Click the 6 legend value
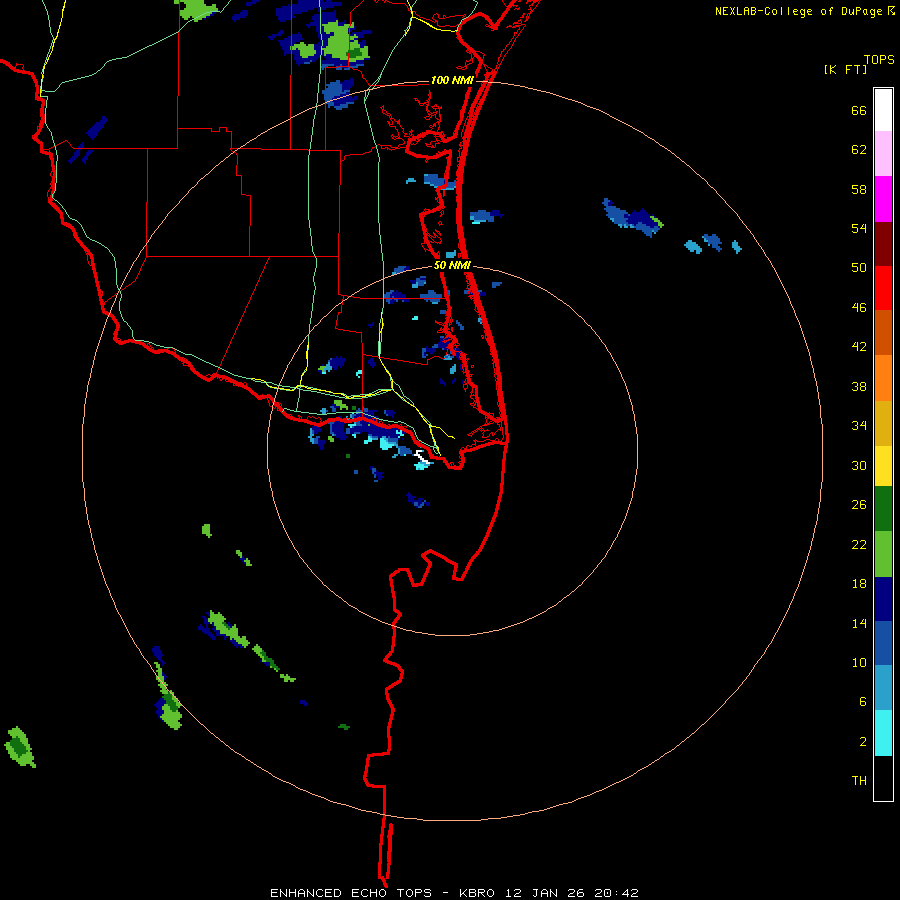Image resolution: width=900 pixels, height=900 pixels. pos(863,701)
